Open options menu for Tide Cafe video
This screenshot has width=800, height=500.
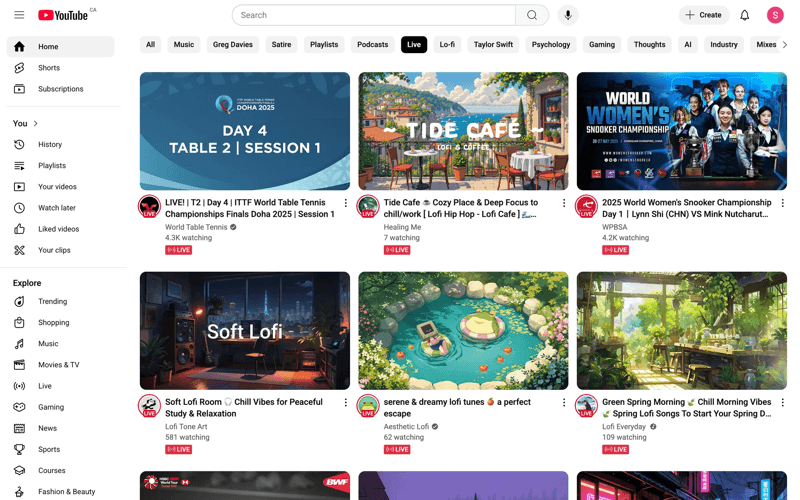pyautogui.click(x=564, y=203)
